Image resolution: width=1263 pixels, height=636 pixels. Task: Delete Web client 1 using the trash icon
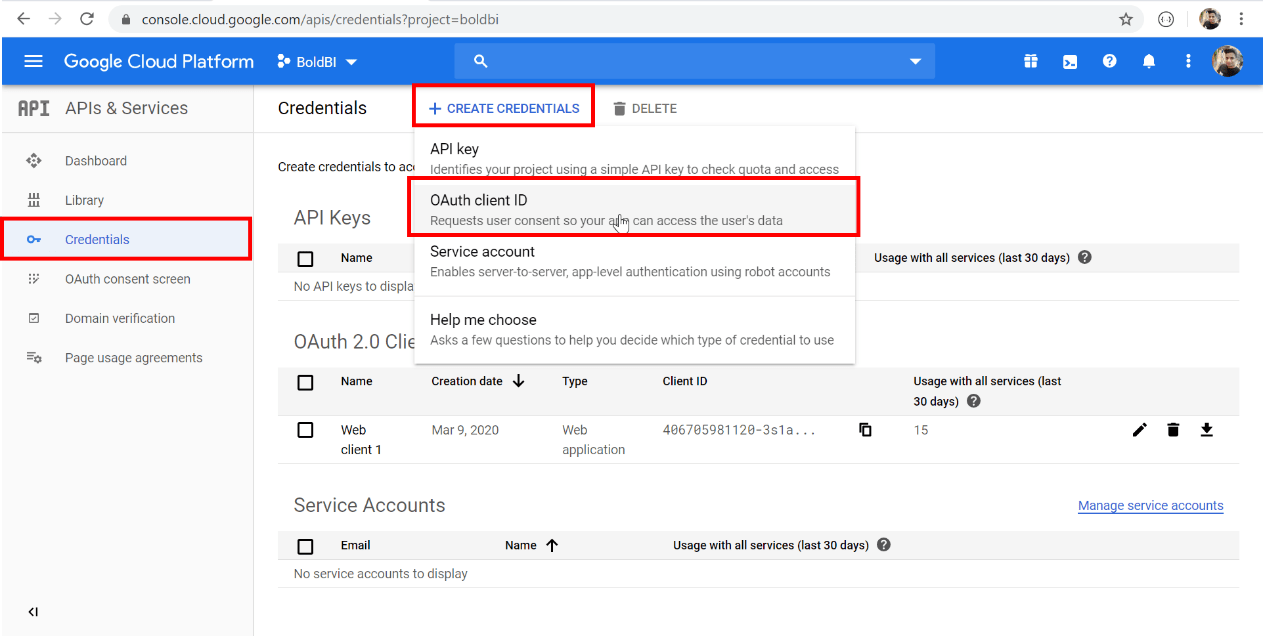point(1172,429)
